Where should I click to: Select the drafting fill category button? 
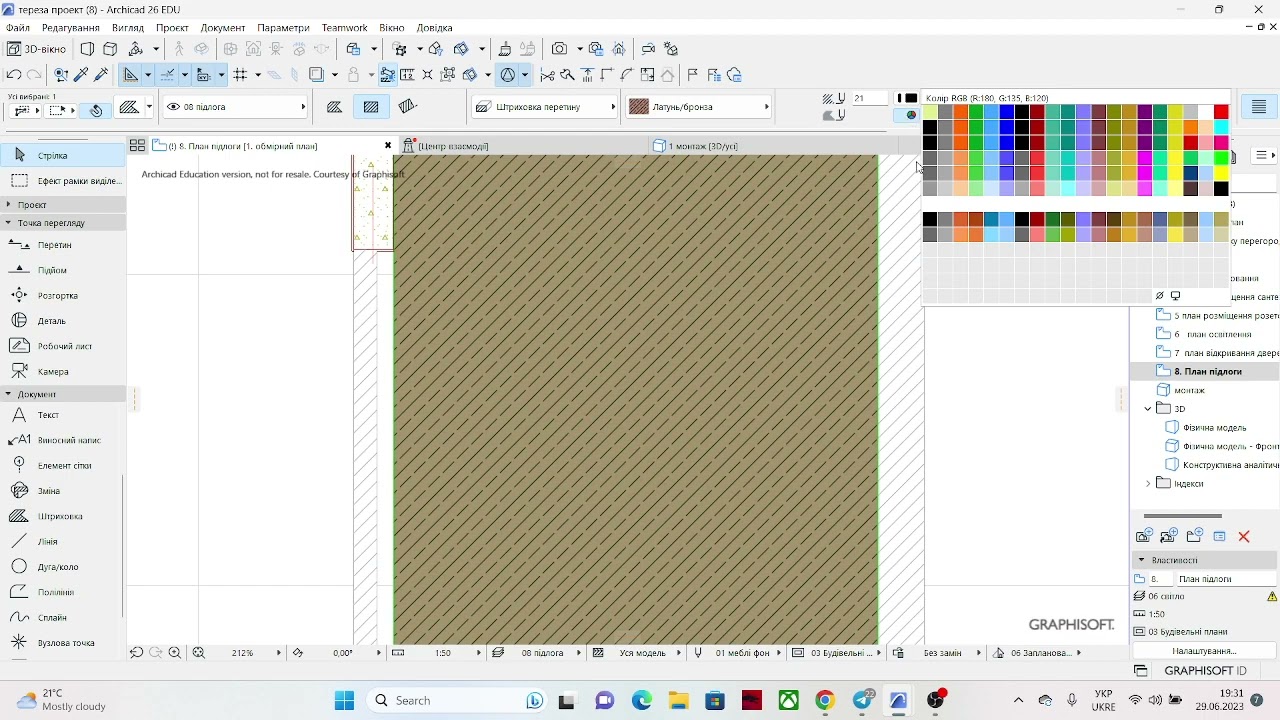pos(371,107)
